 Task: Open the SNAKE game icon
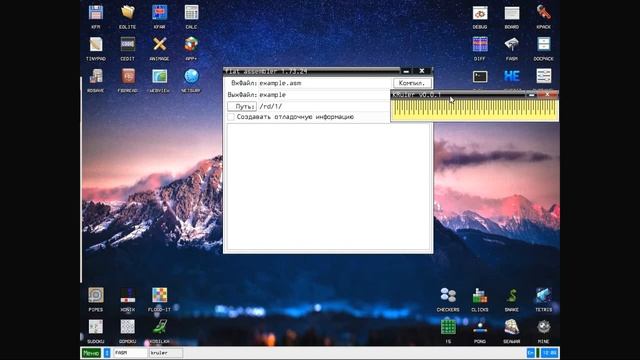pos(512,296)
